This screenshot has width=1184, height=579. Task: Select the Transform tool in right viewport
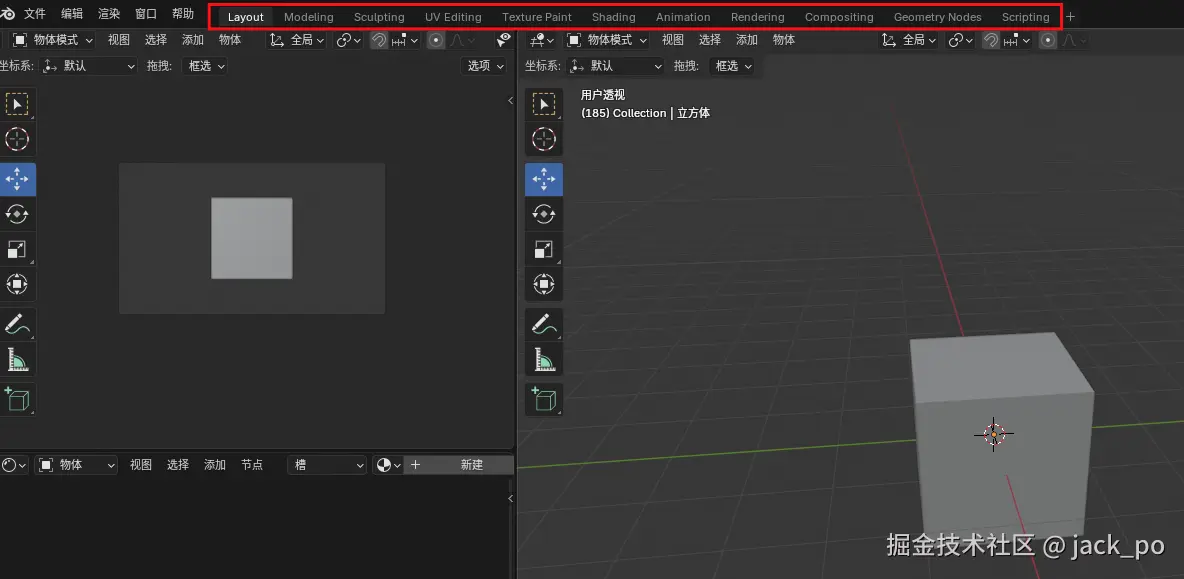coord(544,285)
